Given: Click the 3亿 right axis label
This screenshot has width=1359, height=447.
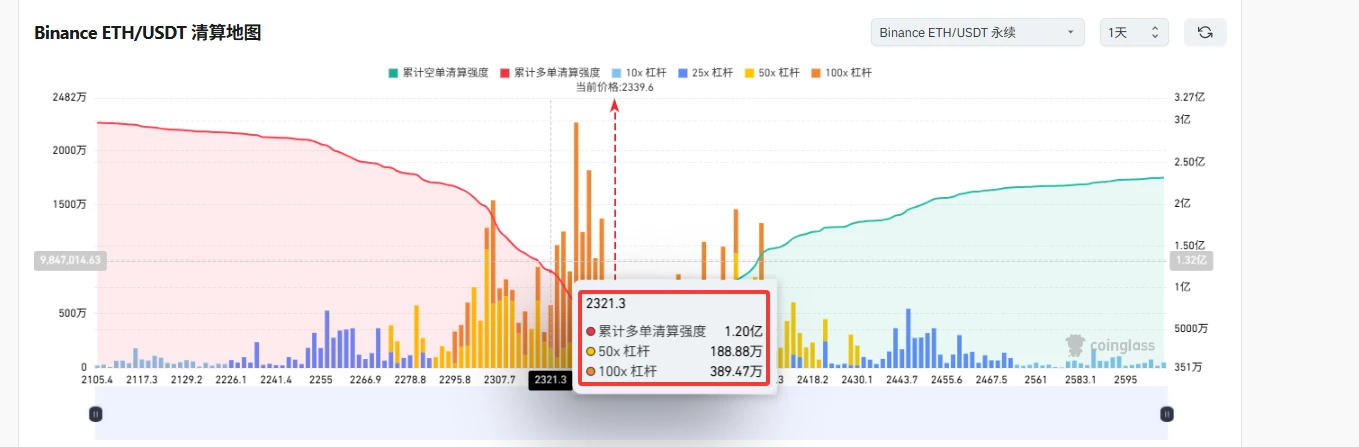Looking at the screenshot, I should tap(1183, 119).
